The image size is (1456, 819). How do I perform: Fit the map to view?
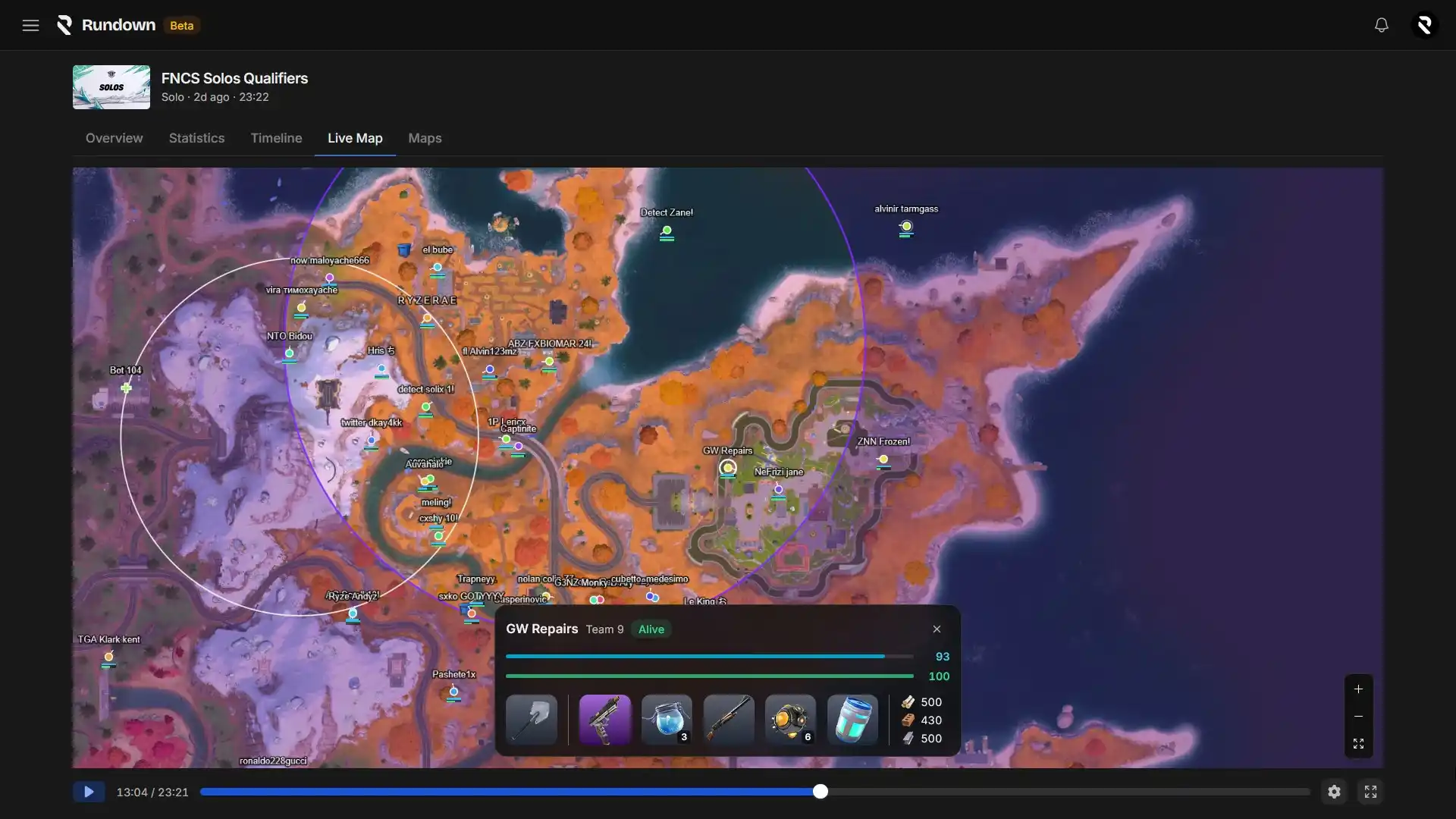pos(1358,743)
